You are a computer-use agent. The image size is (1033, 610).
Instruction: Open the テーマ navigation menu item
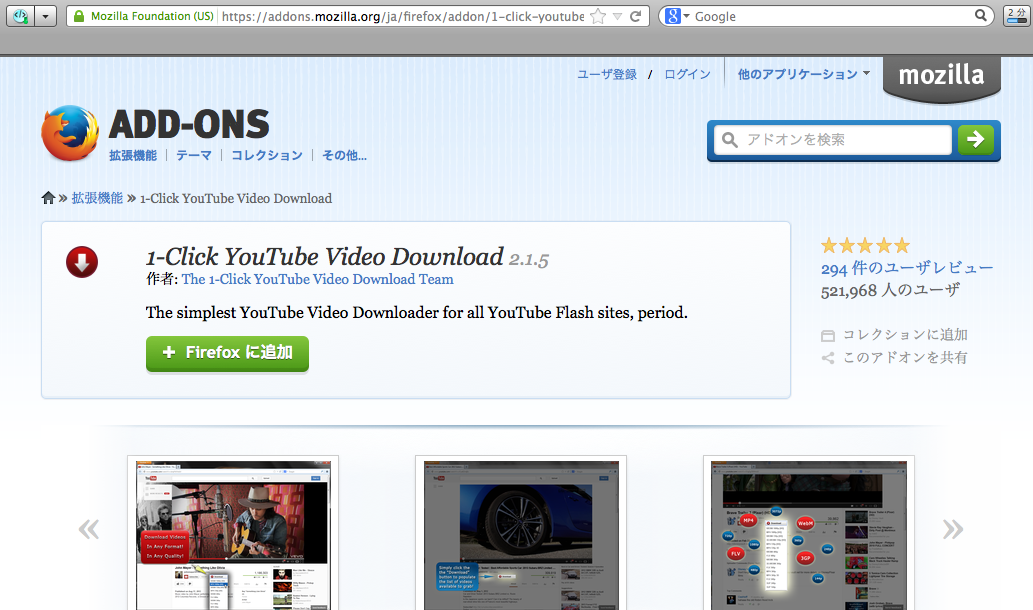click(x=194, y=155)
